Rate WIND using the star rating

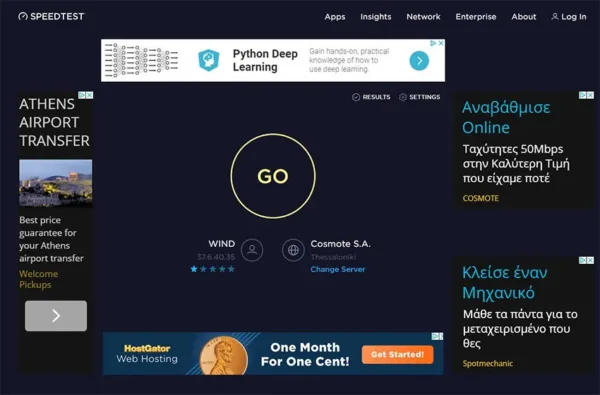point(213,269)
